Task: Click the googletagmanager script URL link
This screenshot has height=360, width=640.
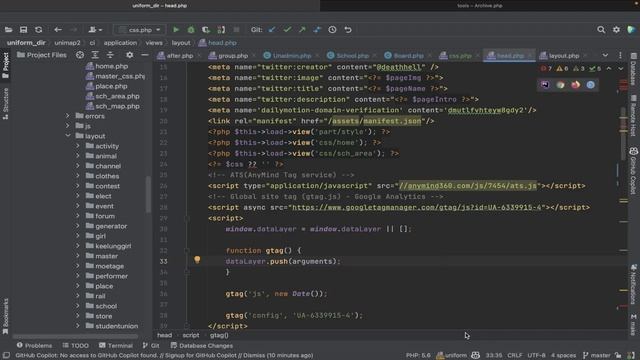Action: [418, 207]
